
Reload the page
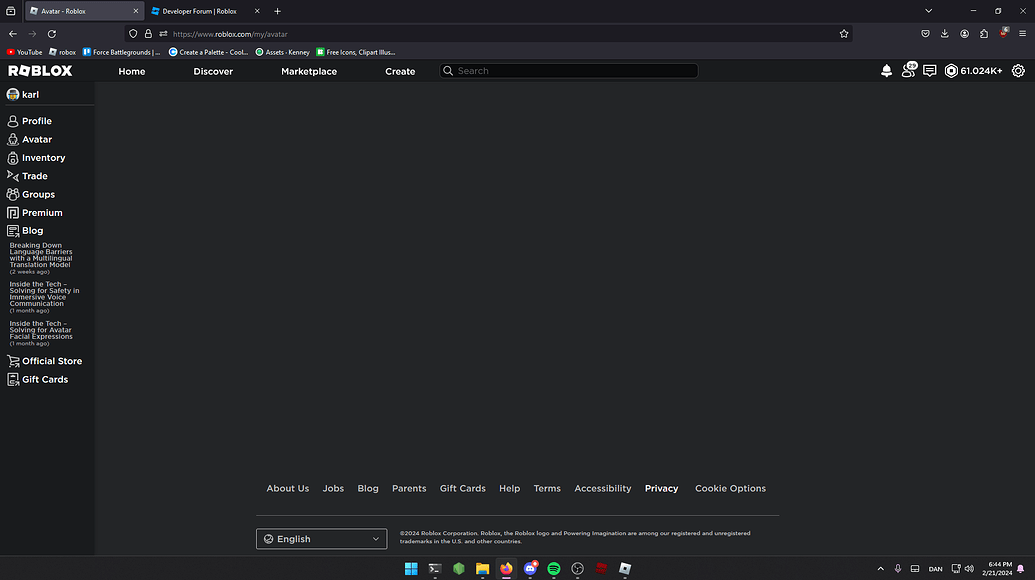[x=51, y=34]
